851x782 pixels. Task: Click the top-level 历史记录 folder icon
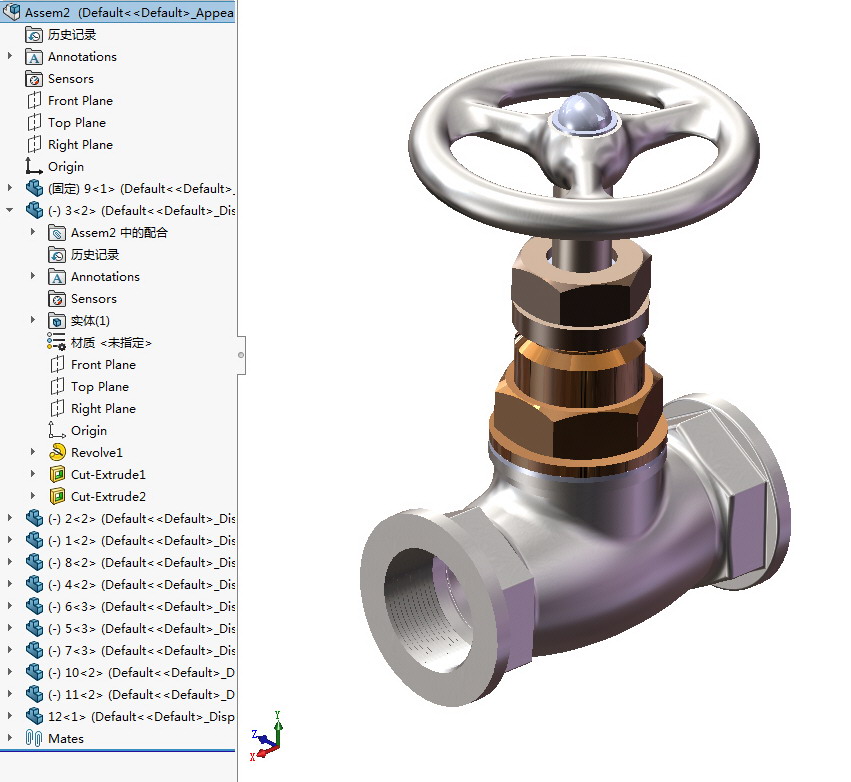point(34,35)
